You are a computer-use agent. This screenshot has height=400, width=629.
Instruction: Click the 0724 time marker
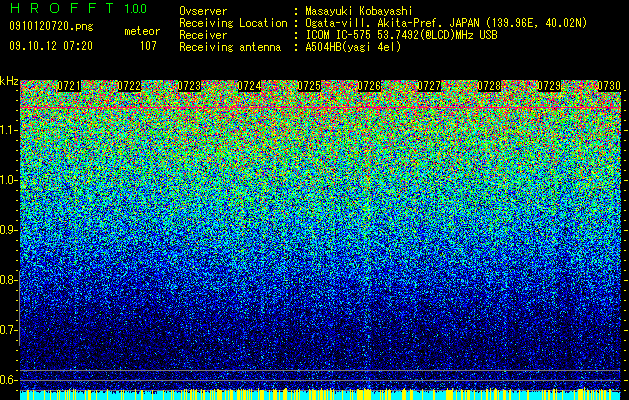(249, 86)
